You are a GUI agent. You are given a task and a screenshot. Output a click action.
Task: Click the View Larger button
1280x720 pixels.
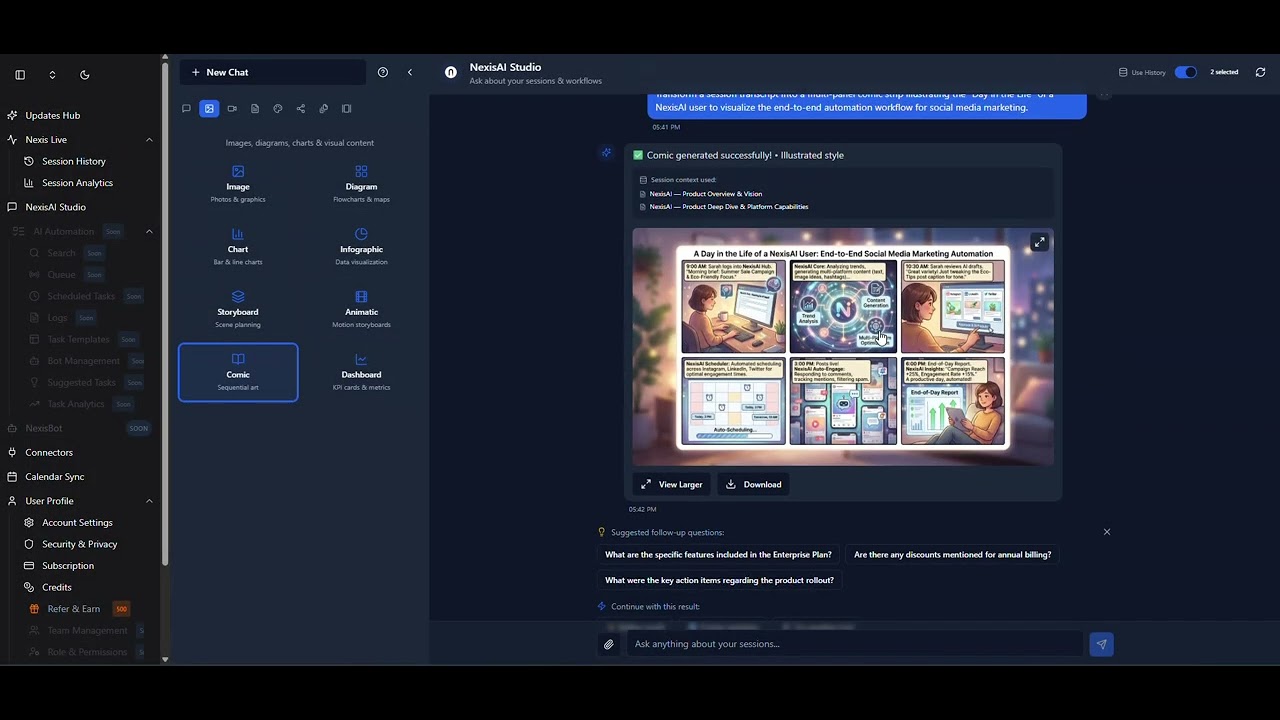[671, 484]
